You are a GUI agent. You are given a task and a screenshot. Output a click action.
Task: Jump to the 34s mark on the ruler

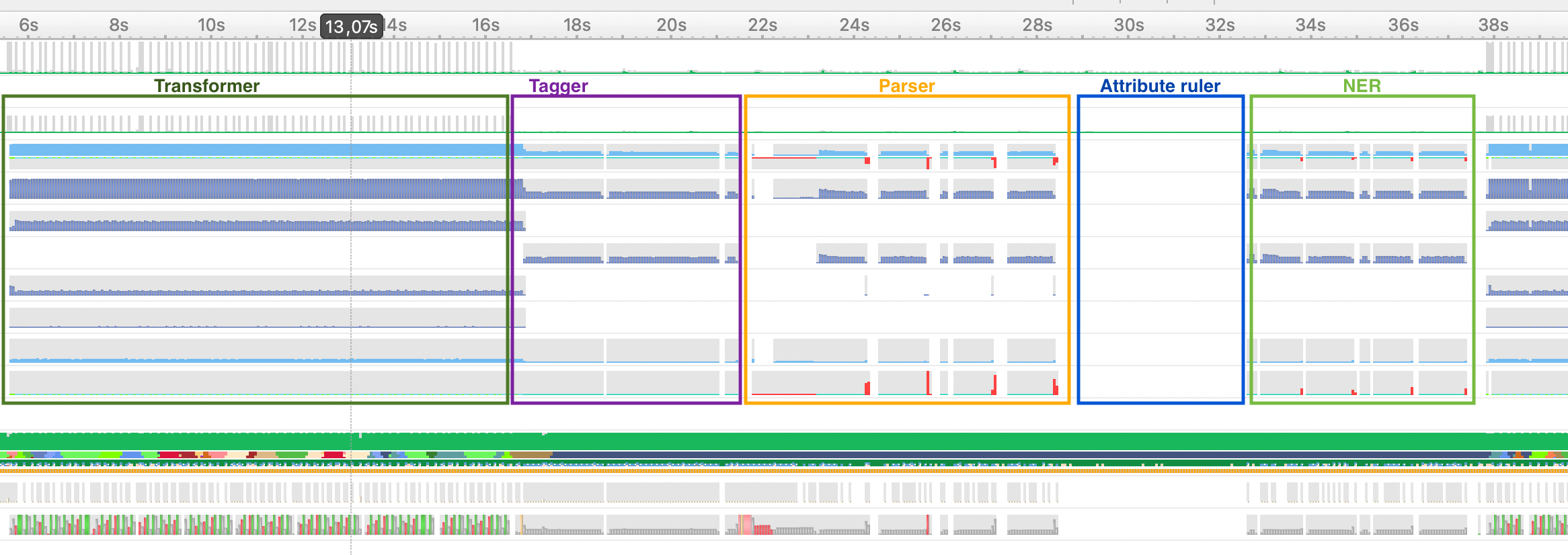pos(1311,26)
